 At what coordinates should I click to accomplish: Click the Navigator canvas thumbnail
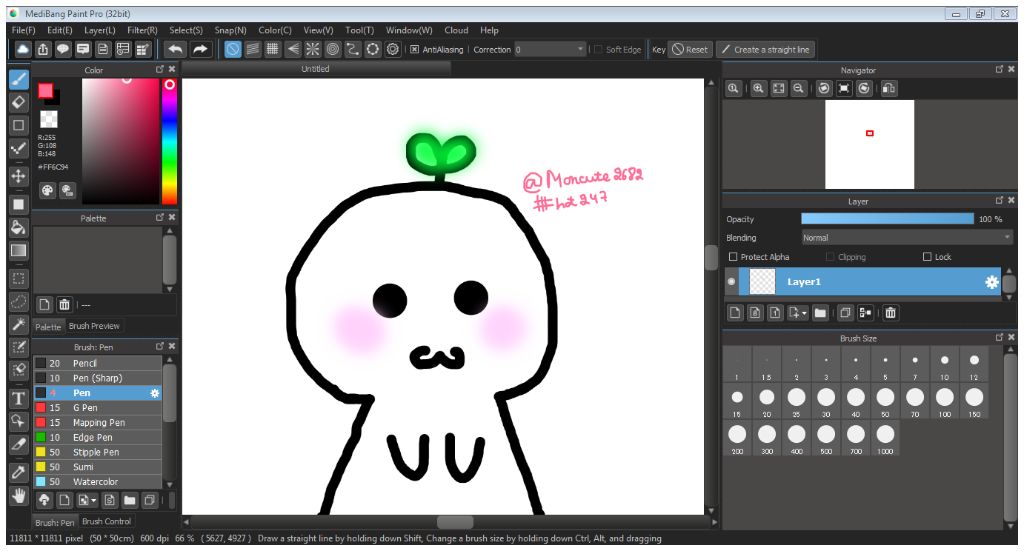869,144
